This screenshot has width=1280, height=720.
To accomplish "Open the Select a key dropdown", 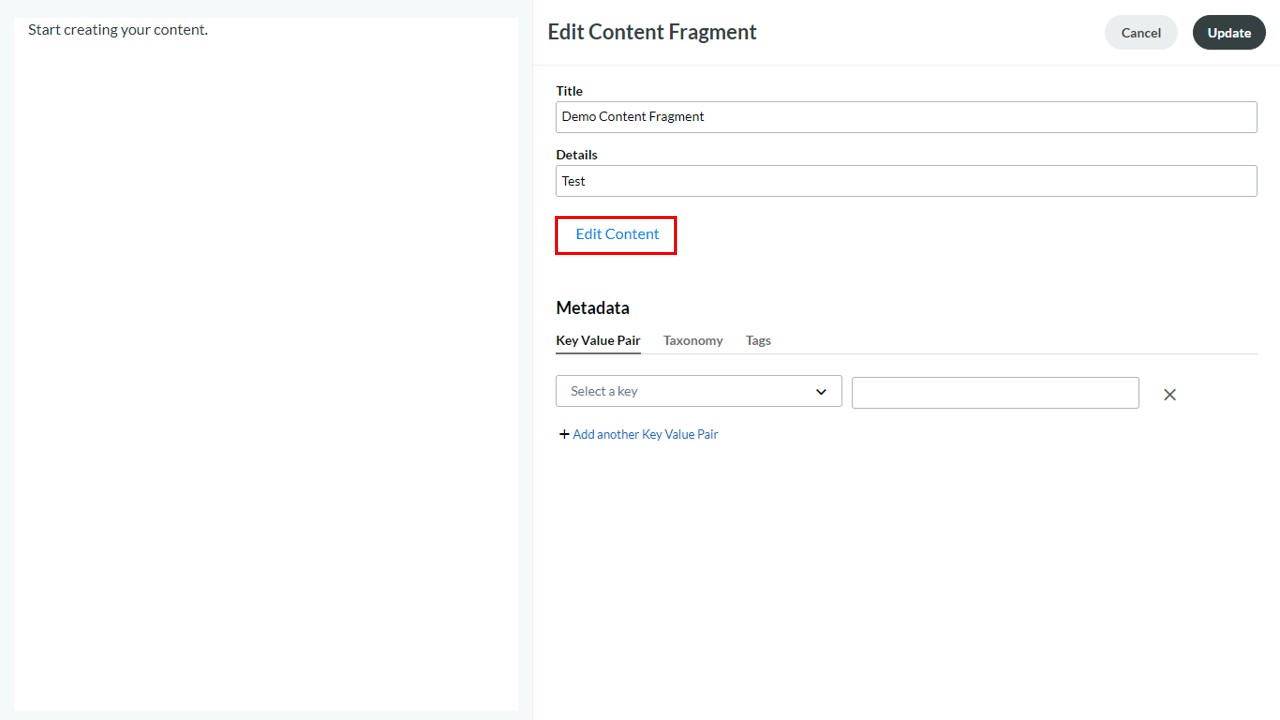I will click(x=698, y=391).
